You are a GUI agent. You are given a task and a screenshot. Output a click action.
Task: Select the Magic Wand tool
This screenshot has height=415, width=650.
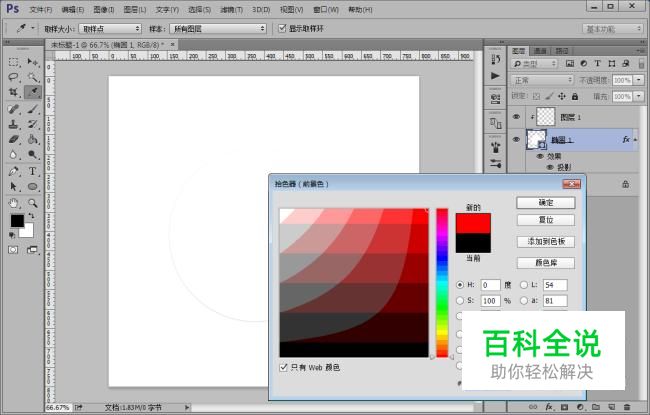coord(32,77)
